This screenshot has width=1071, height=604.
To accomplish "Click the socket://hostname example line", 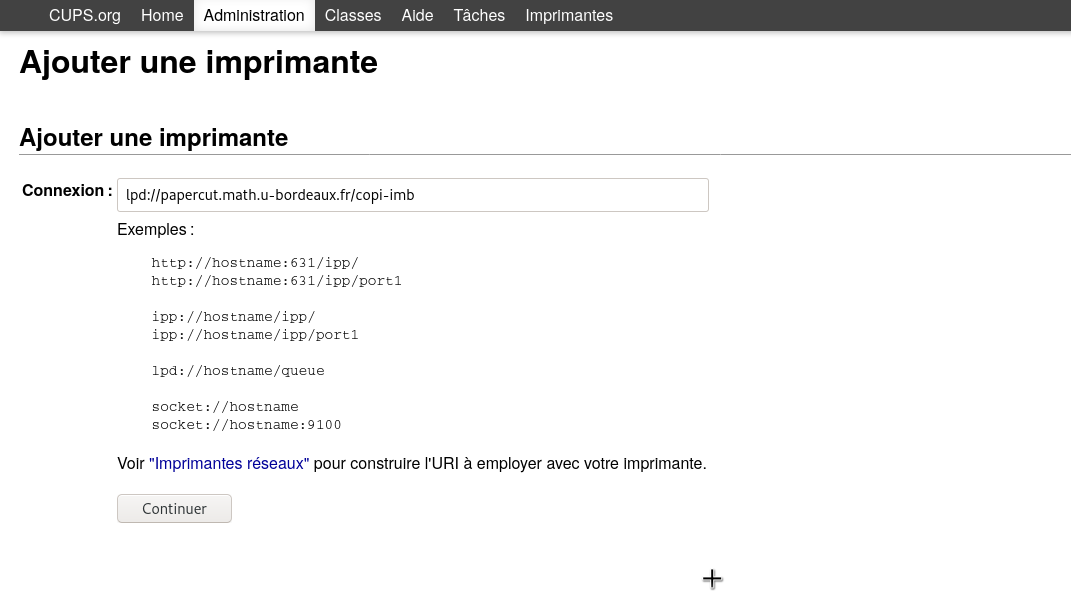I will (x=225, y=407).
